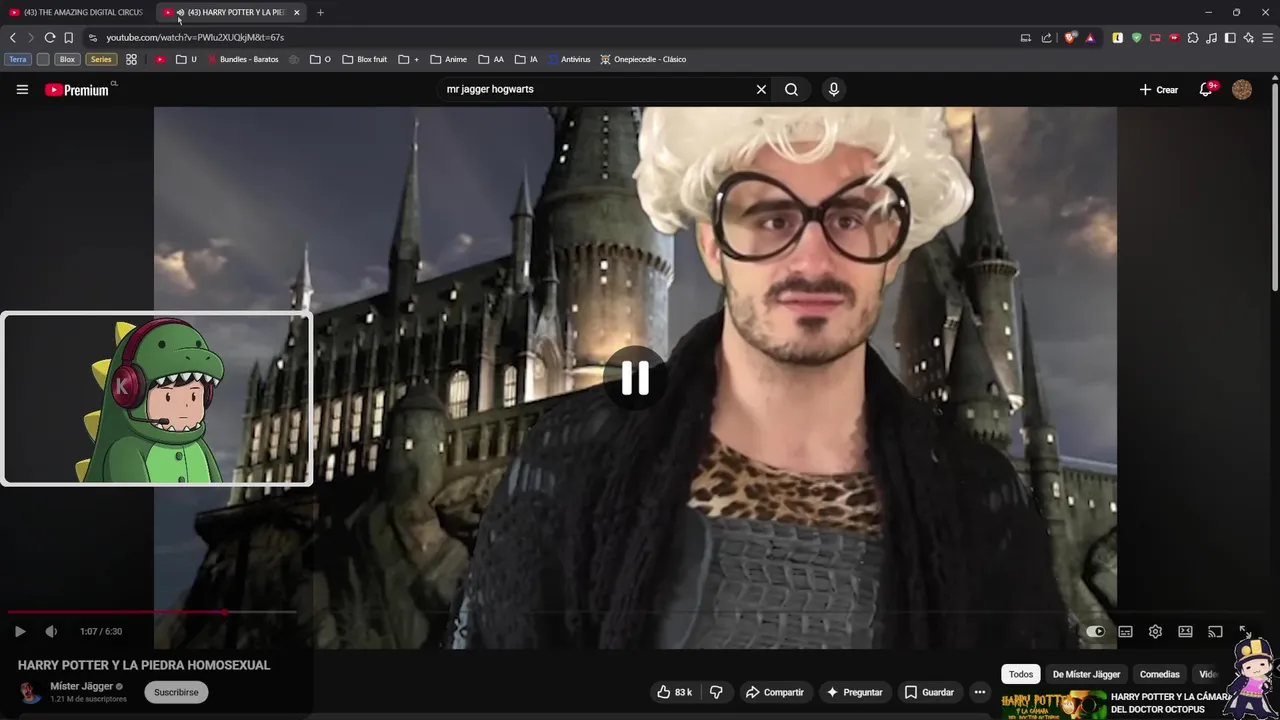
Task: Open the Crear upload menu
Action: pos(1159,90)
